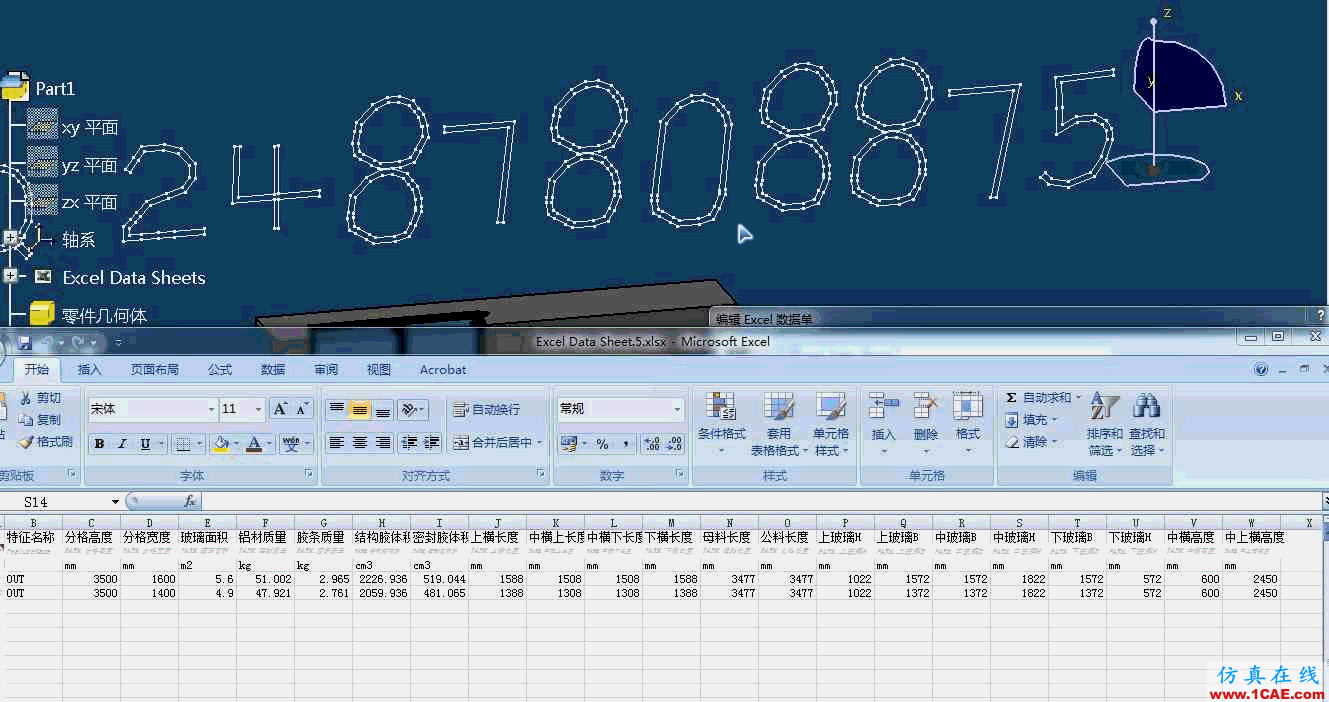Click the Excel Help question mark icon
Image resolution: width=1329 pixels, height=702 pixels.
coord(1261,369)
